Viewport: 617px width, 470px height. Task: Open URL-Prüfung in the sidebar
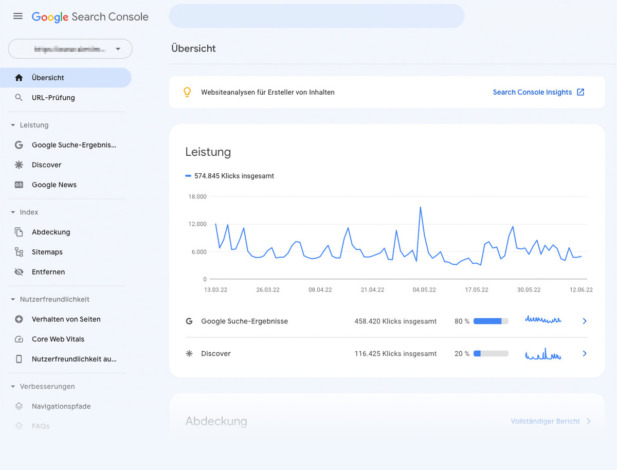point(53,98)
